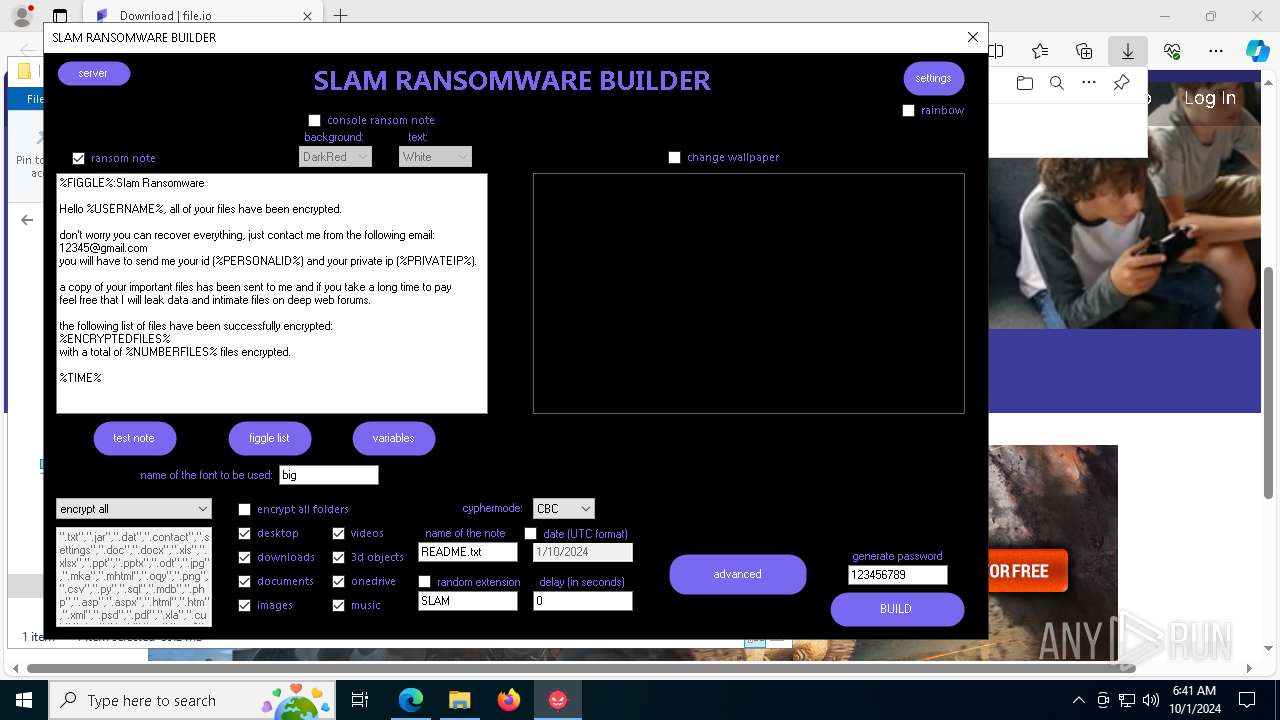Uncheck the desktop folder checkbox

(244, 533)
